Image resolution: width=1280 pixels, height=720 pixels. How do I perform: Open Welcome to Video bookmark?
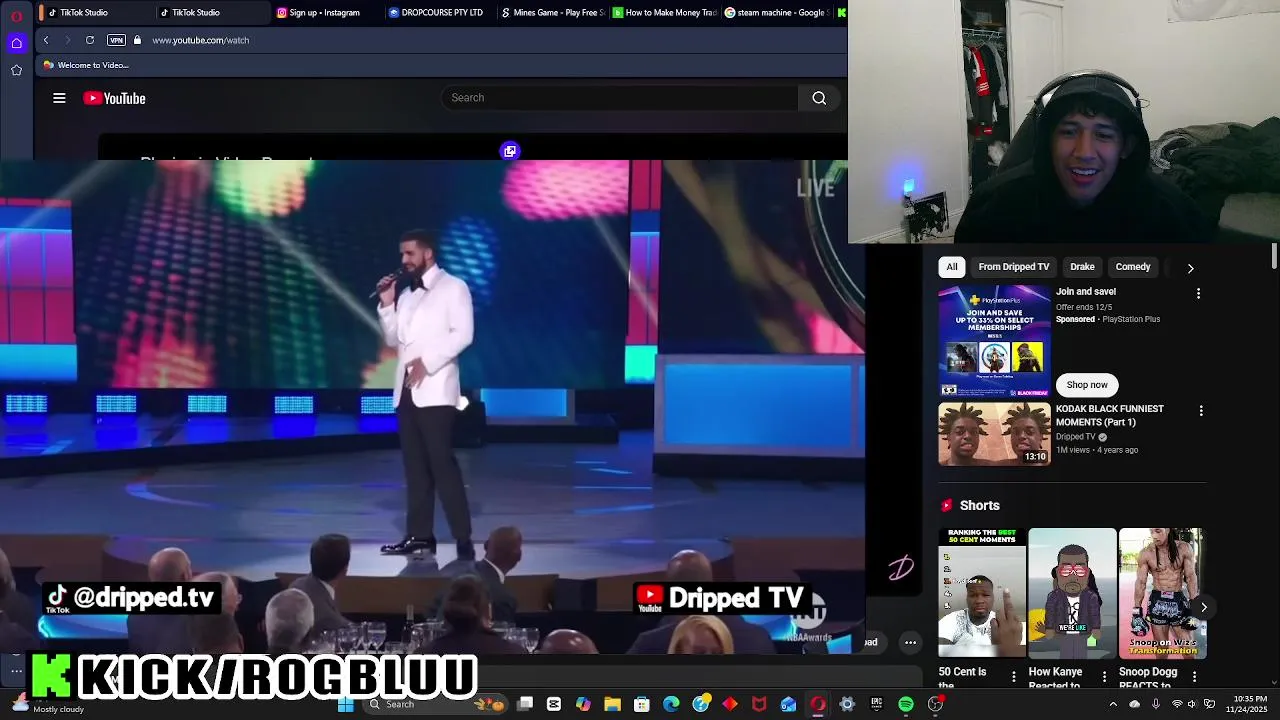click(85, 65)
